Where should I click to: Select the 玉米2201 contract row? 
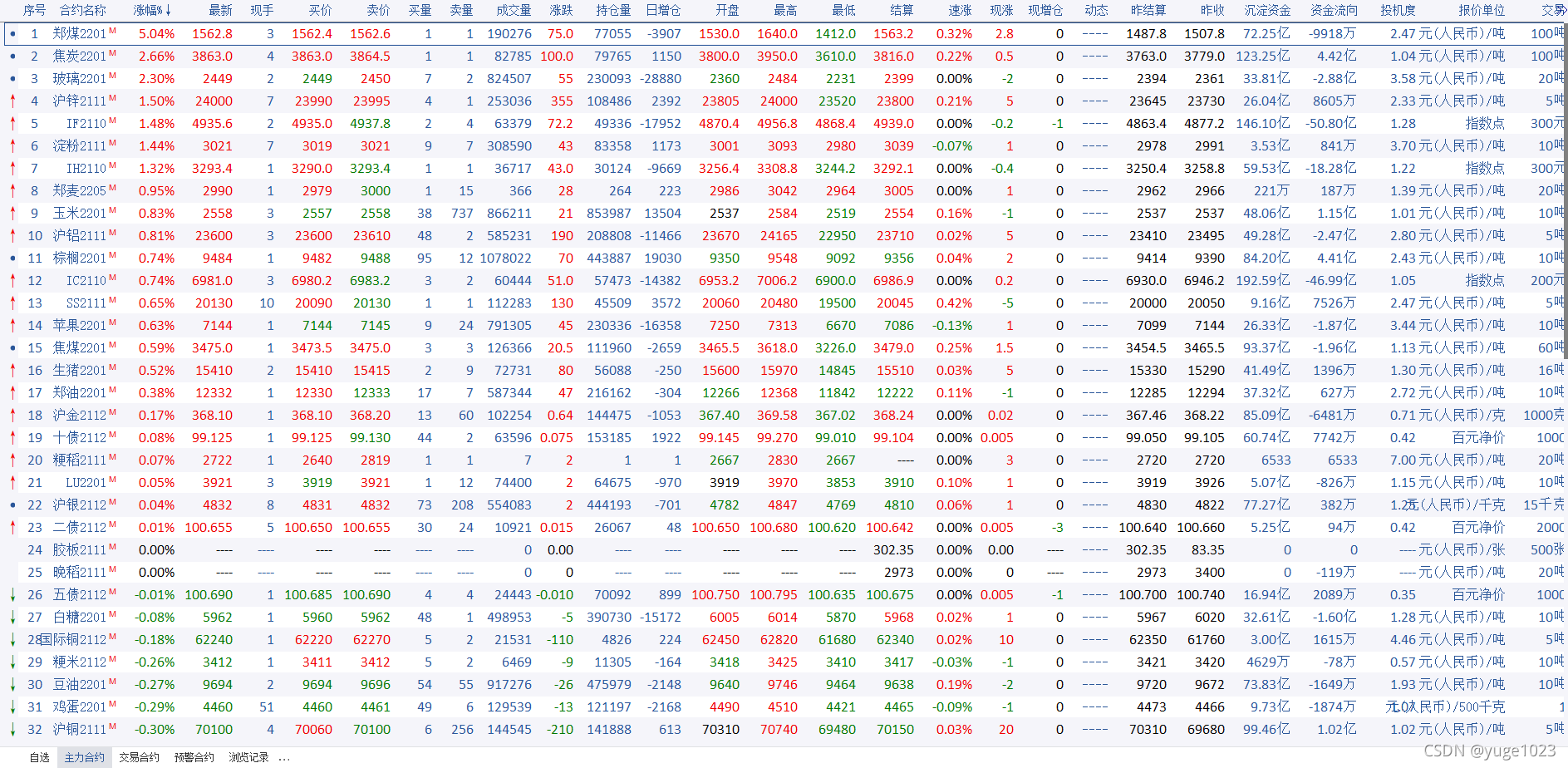[784, 214]
